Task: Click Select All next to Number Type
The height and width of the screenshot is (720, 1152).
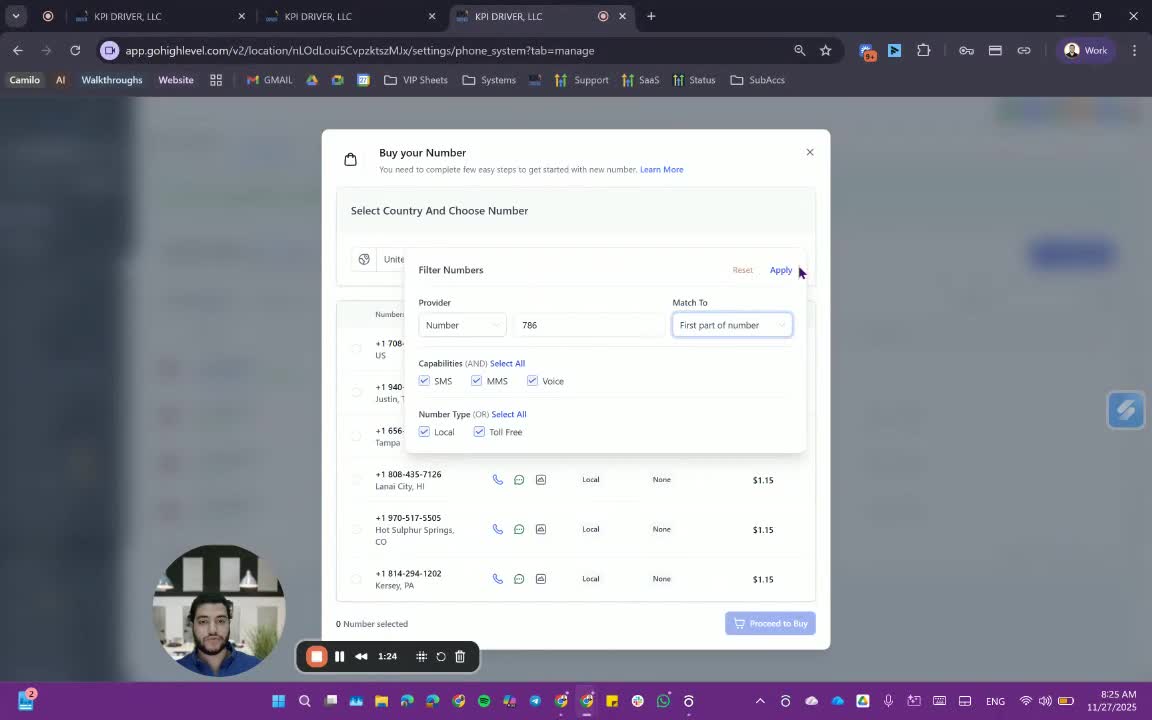Action: point(508,414)
